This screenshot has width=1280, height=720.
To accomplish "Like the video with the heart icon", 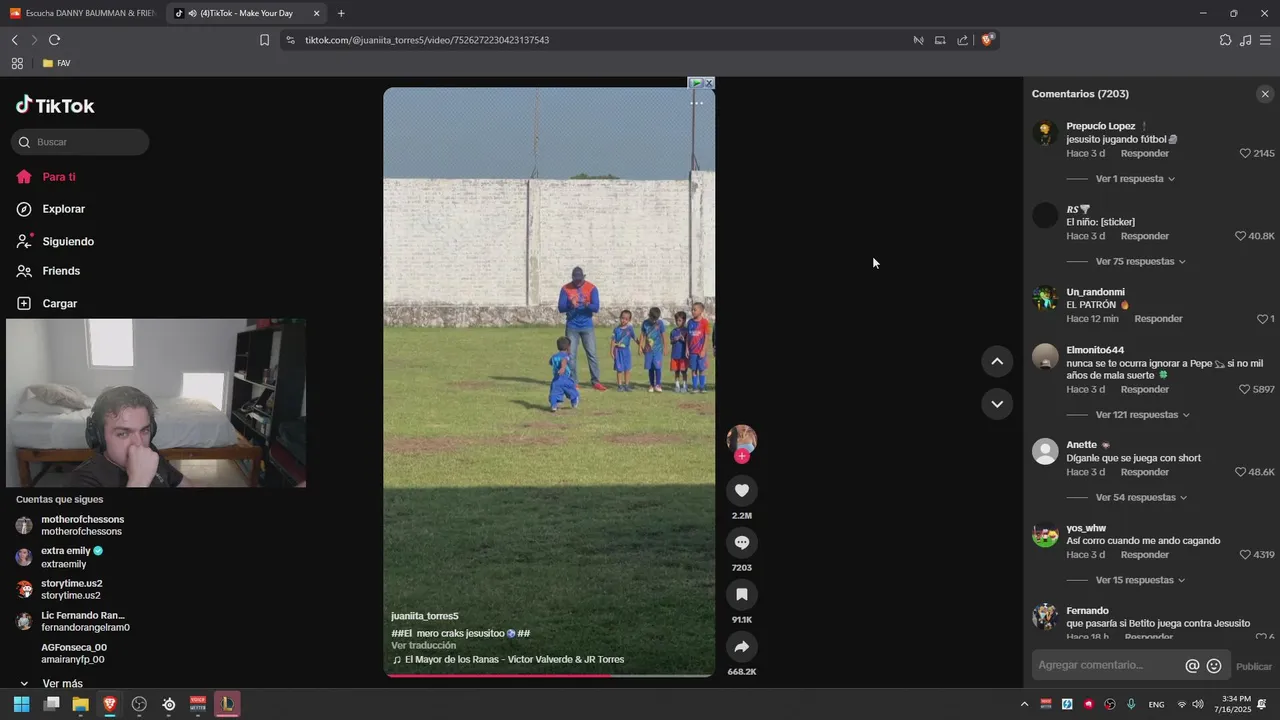I will [x=742, y=490].
